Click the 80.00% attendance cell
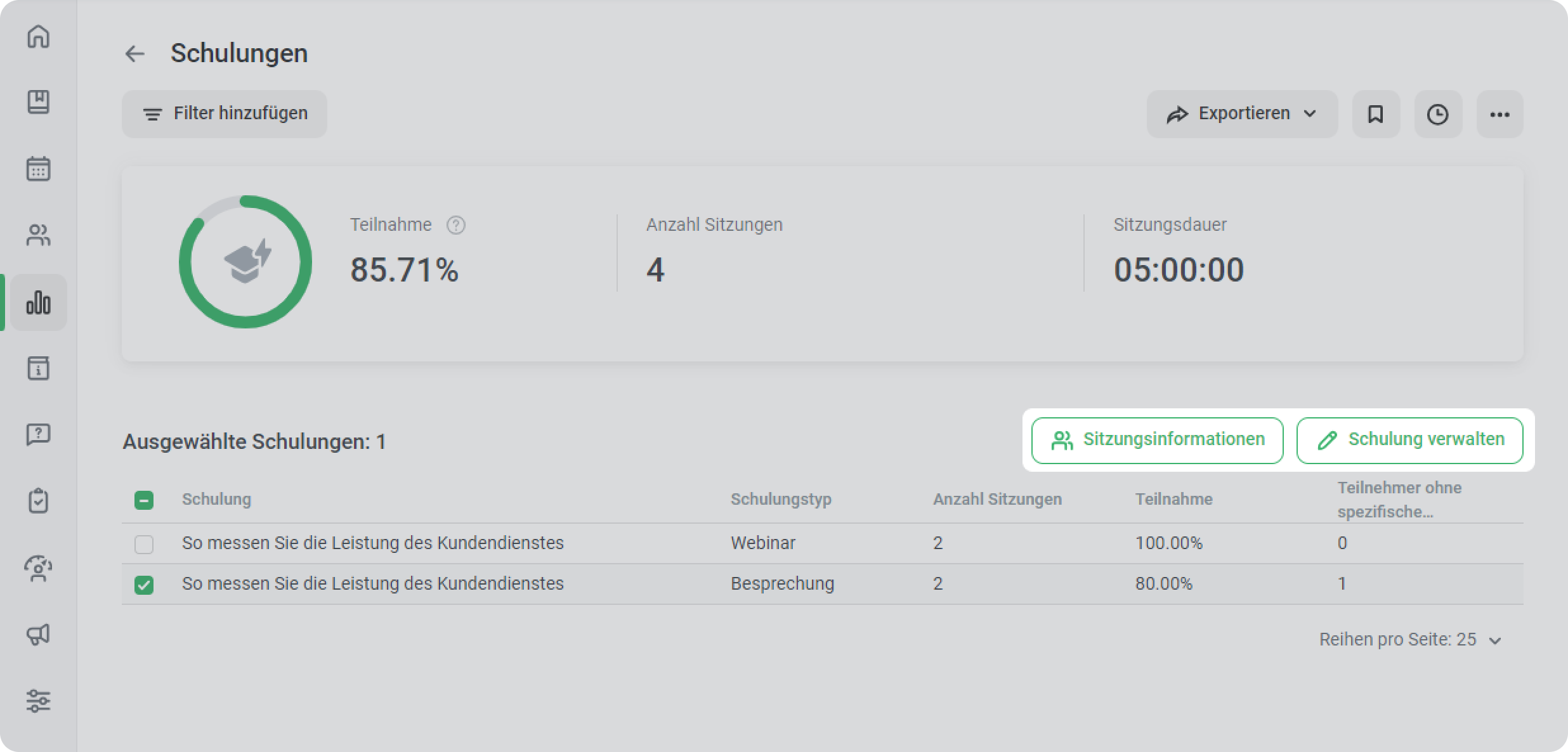This screenshot has width=1568, height=752. coord(1163,584)
